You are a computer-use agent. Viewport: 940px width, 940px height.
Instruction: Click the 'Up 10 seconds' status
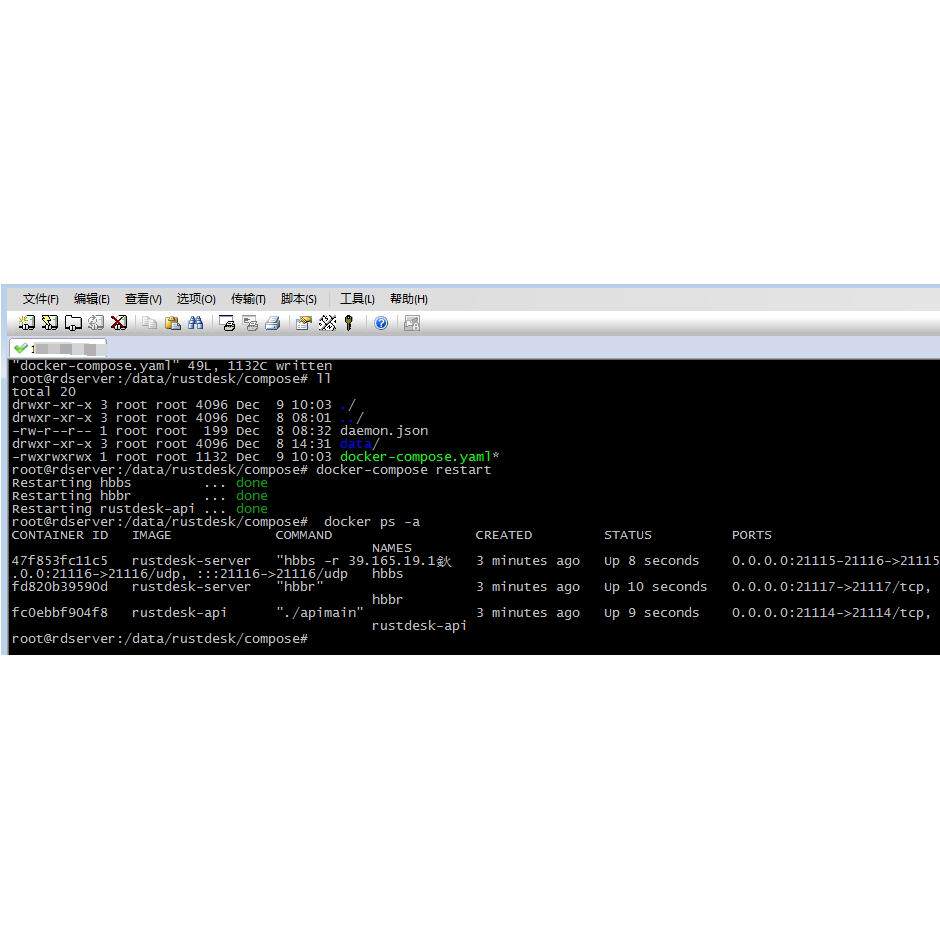[655, 587]
